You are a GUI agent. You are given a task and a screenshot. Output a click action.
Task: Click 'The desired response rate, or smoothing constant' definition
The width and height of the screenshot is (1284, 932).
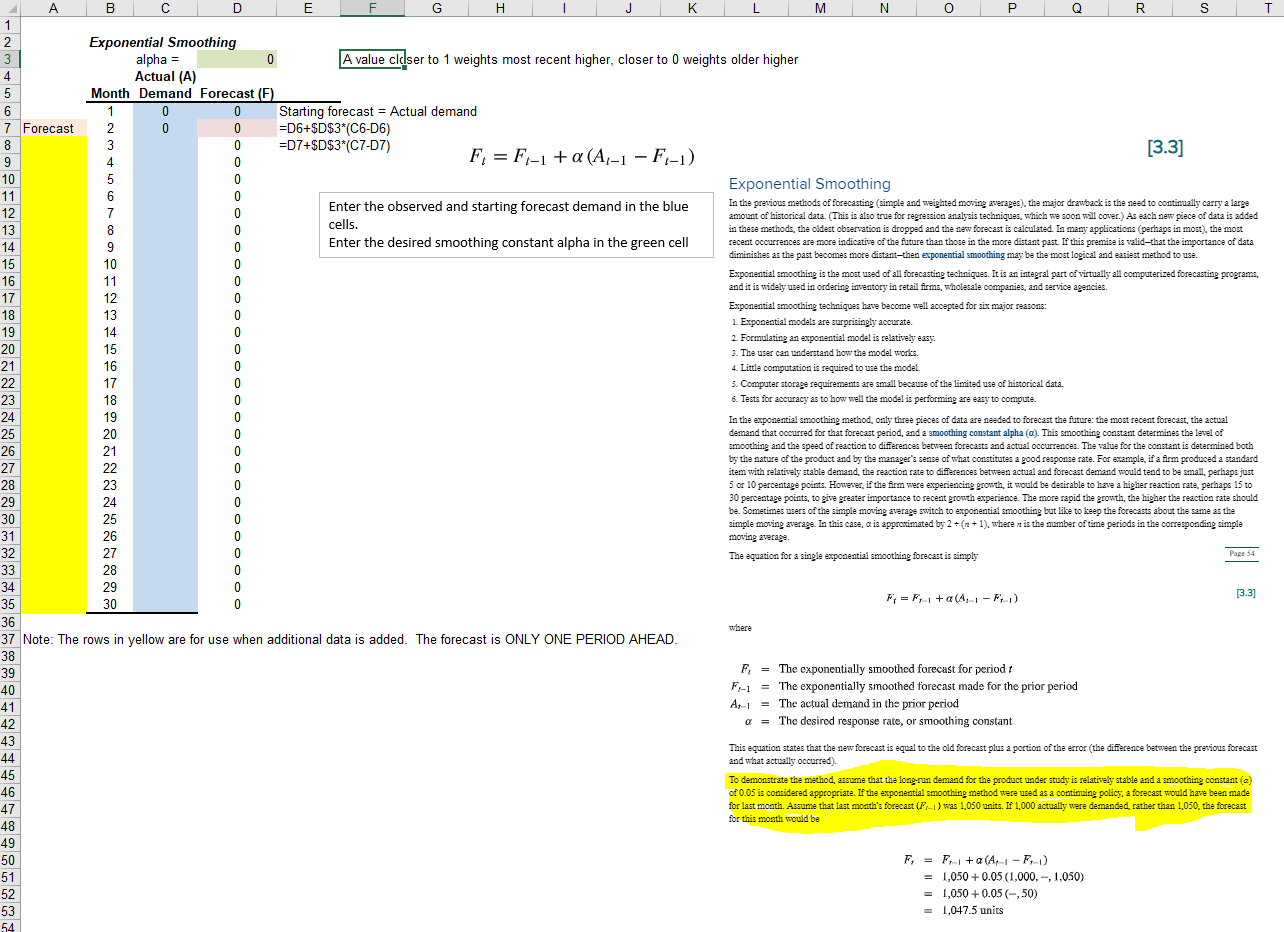click(x=895, y=721)
